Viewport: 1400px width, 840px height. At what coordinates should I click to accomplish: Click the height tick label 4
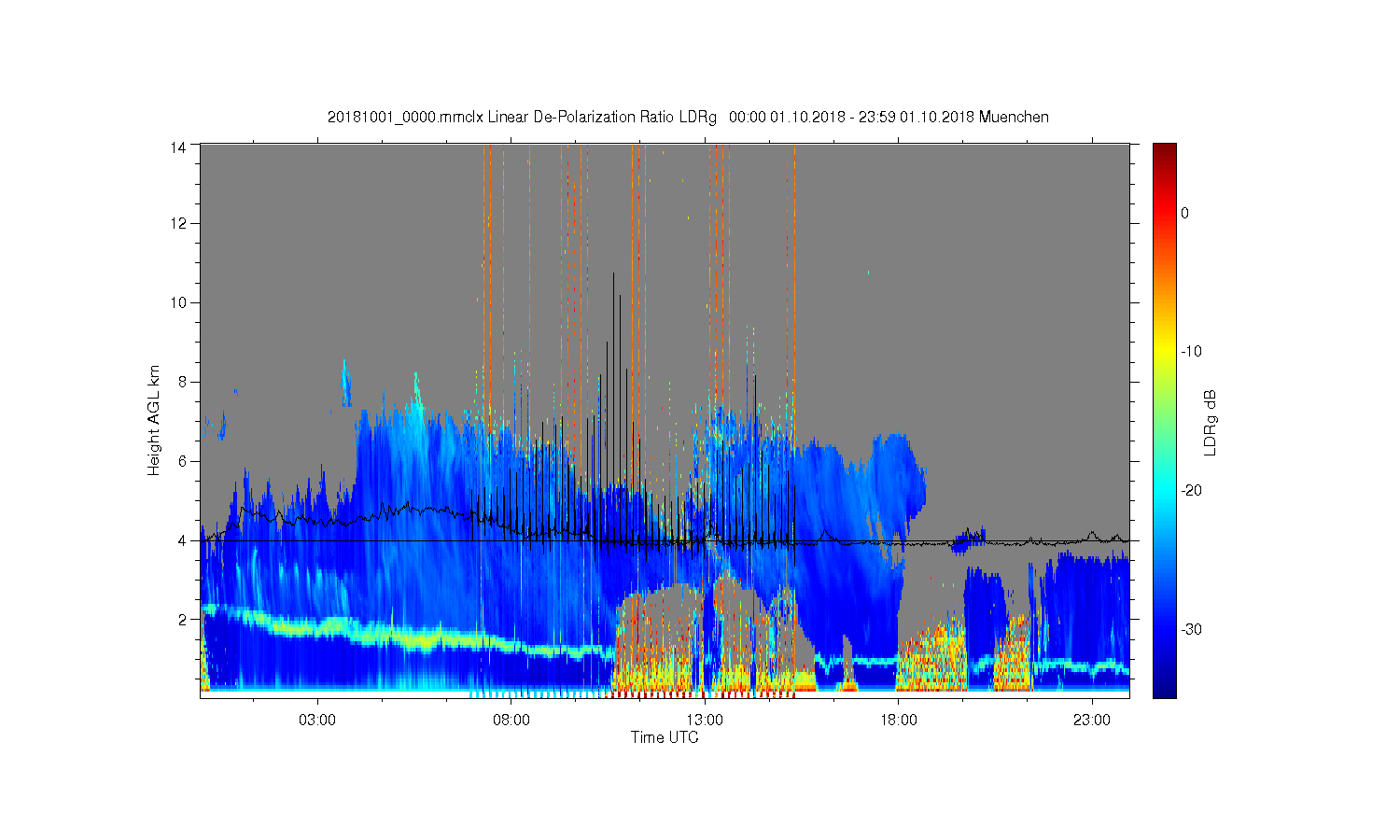coord(183,540)
